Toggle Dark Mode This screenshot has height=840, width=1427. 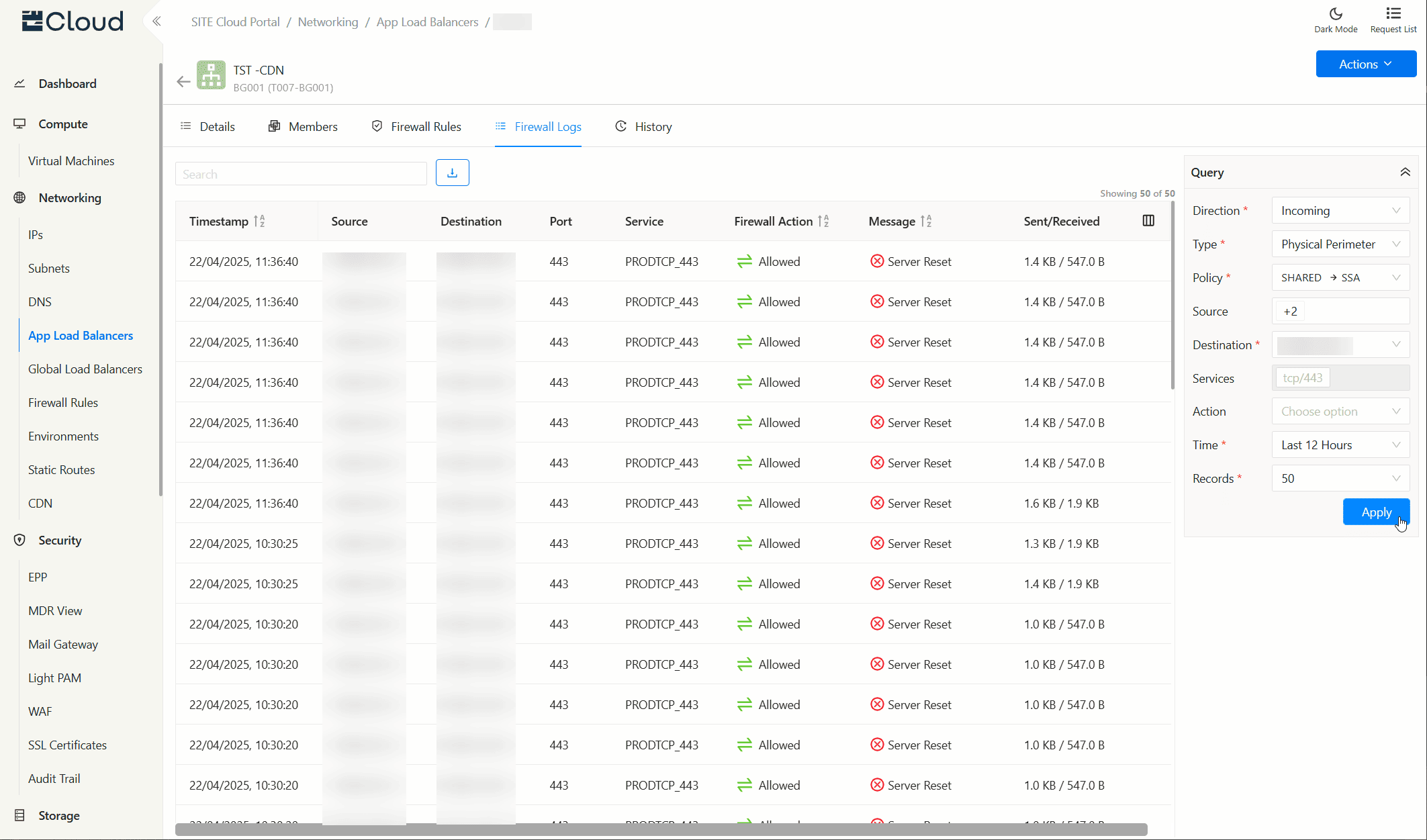[x=1336, y=19]
